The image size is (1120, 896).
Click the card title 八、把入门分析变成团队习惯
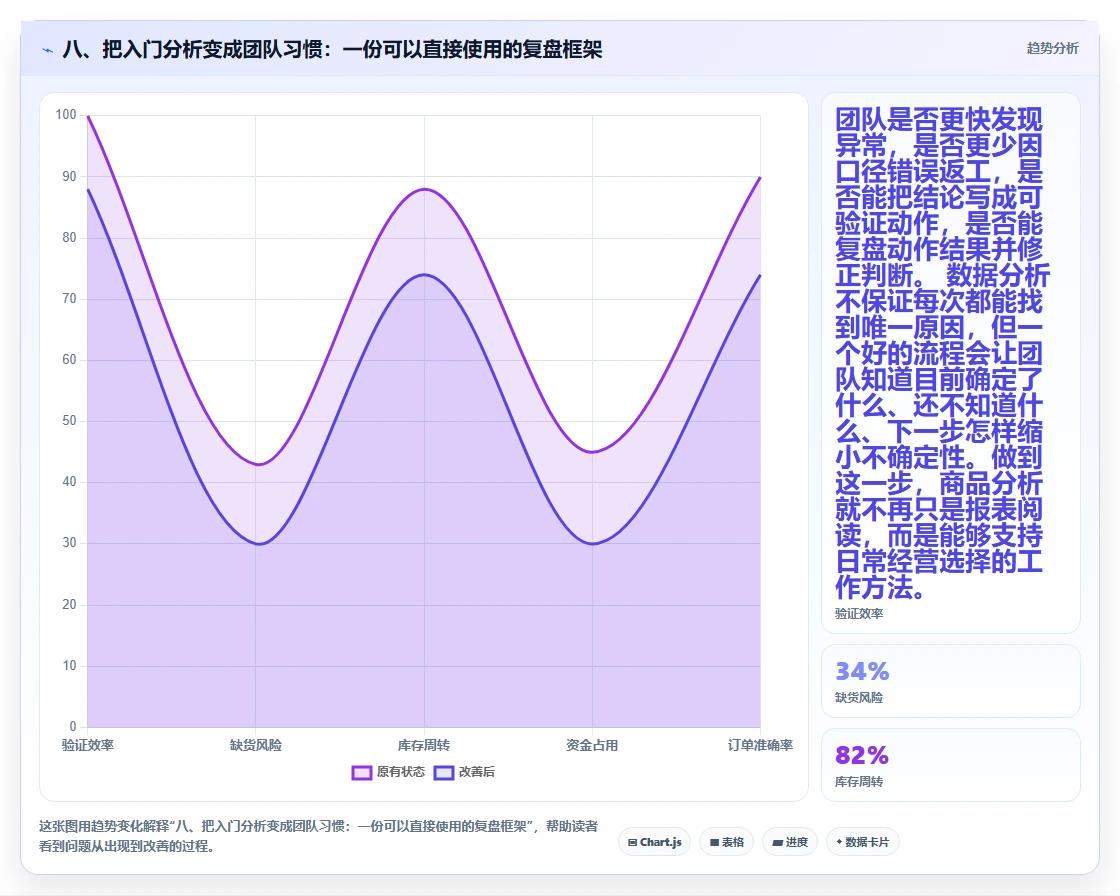click(x=333, y=49)
